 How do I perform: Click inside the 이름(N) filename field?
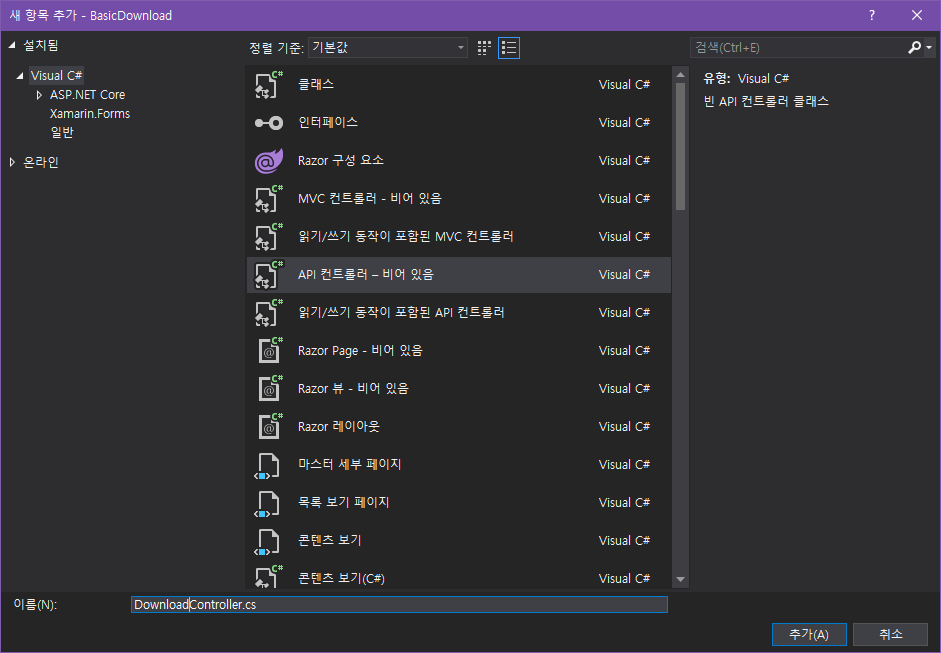click(400, 604)
